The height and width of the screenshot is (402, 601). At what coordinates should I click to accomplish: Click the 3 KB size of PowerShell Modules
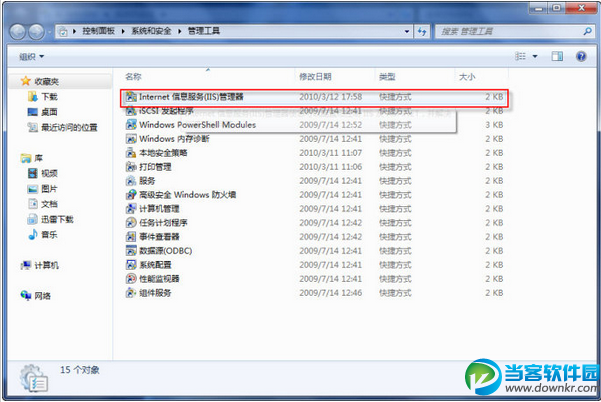(494, 125)
